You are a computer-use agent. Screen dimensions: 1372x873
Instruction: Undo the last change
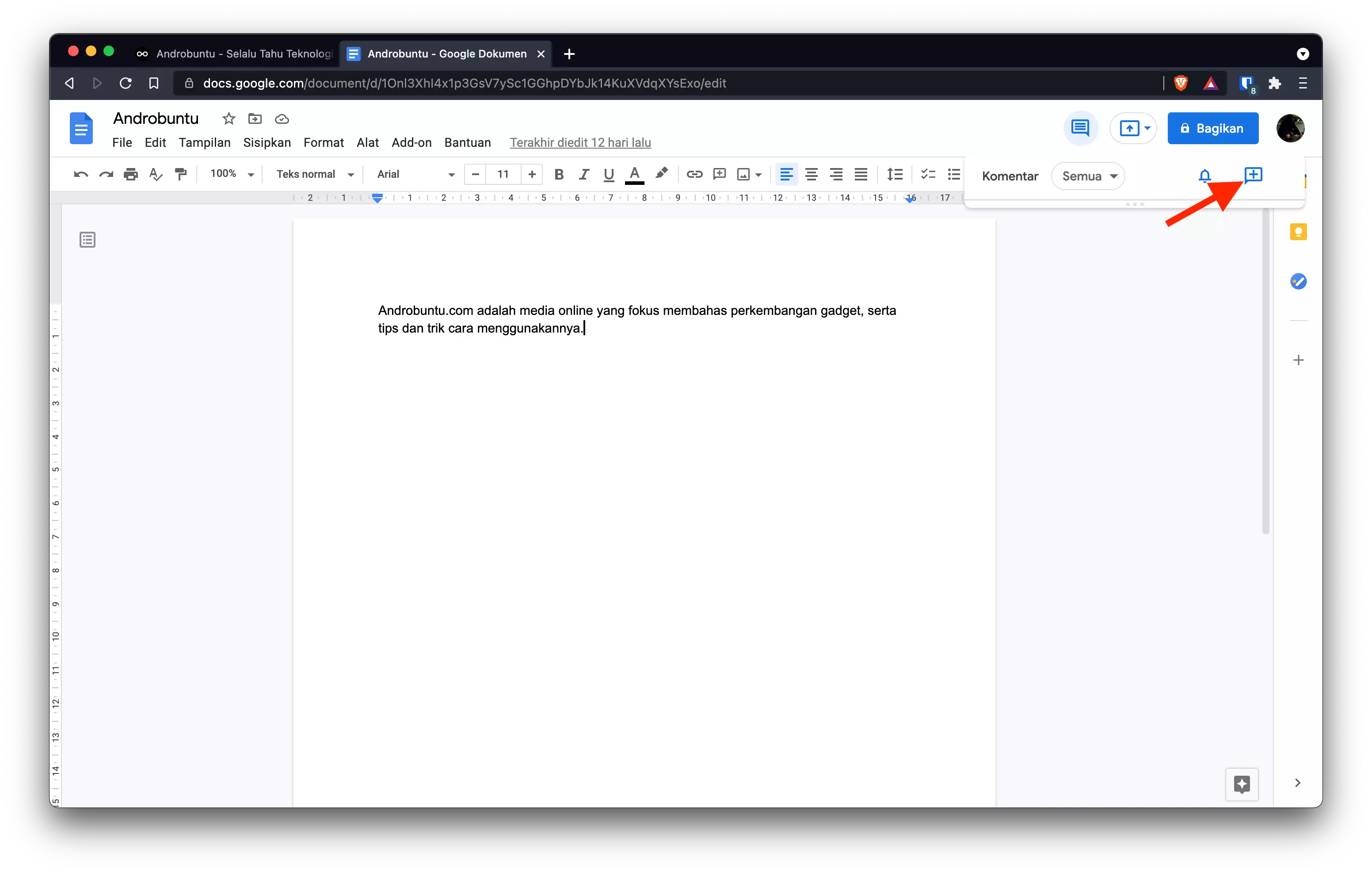coord(80,174)
